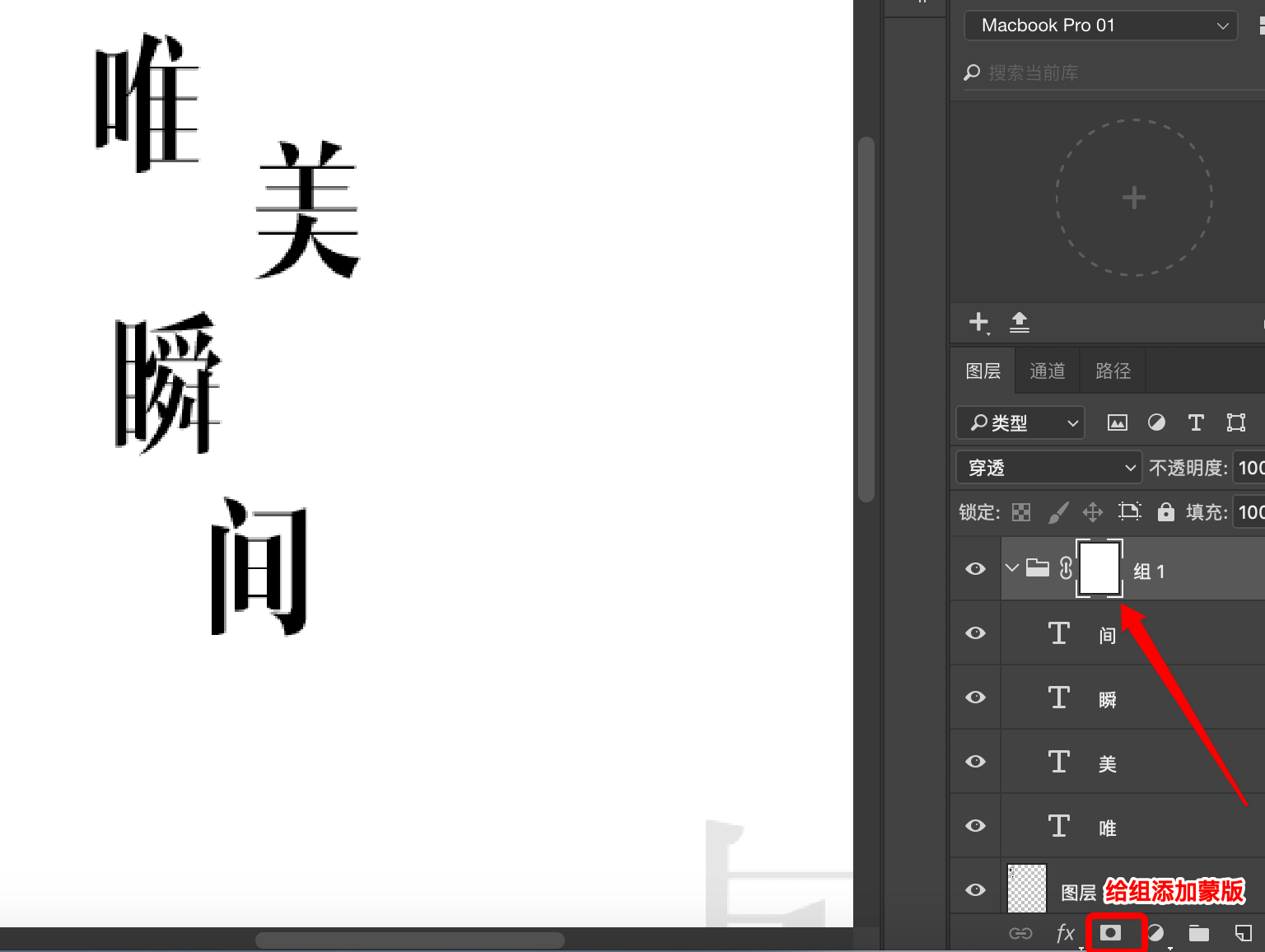Image resolution: width=1265 pixels, height=952 pixels.
Task: Click the upload icon in Libraries panel
Action: point(1020,322)
